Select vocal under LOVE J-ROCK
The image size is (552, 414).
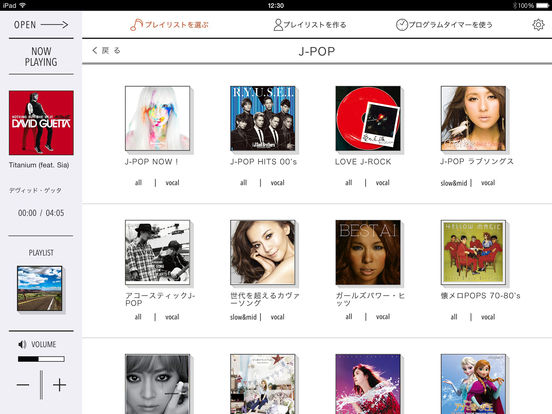click(x=383, y=183)
